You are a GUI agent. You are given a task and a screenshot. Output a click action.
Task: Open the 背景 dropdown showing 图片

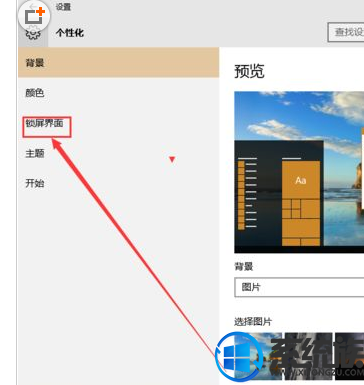(299, 287)
